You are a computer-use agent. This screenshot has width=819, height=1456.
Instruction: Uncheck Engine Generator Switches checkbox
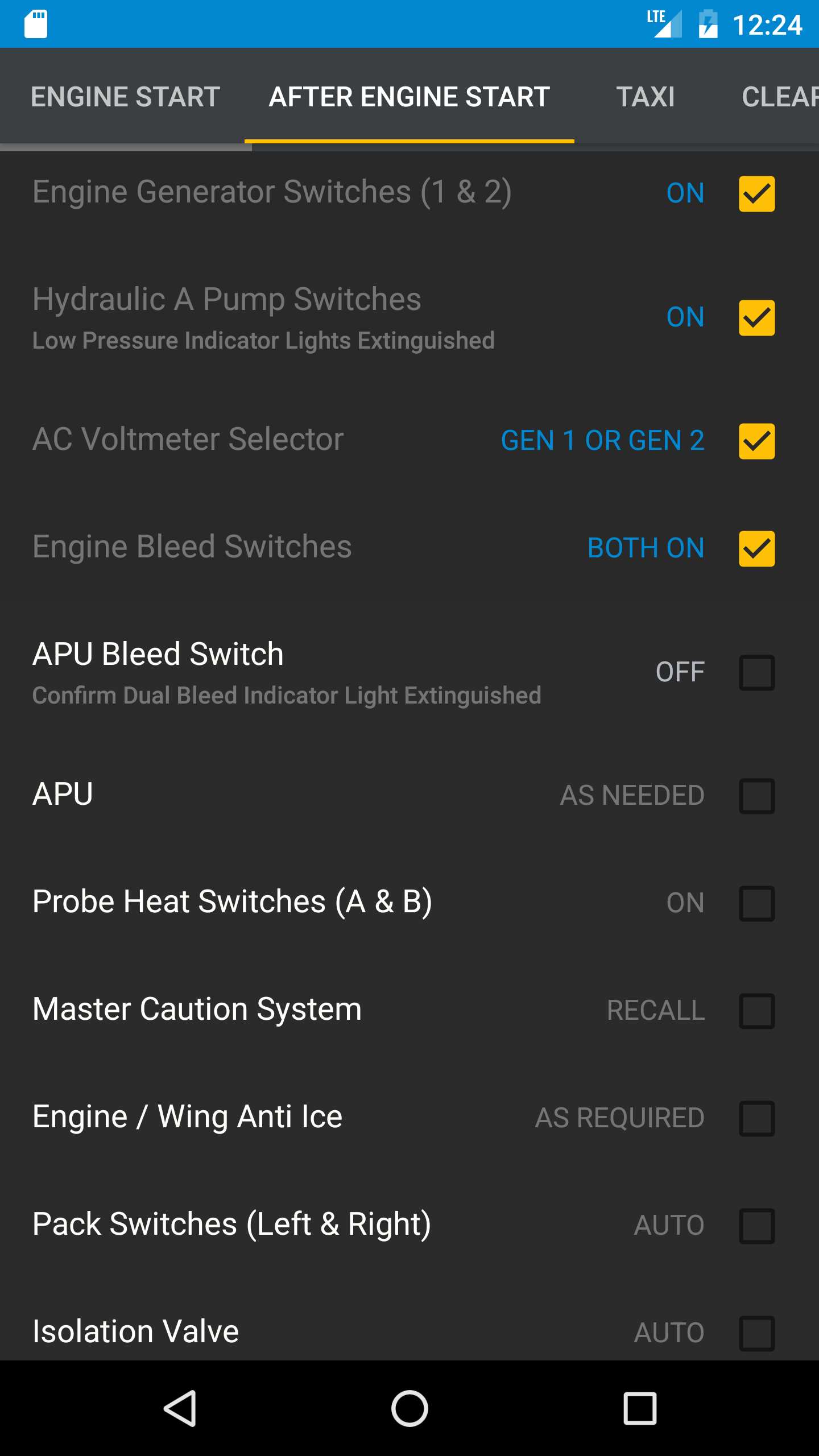[x=756, y=193]
